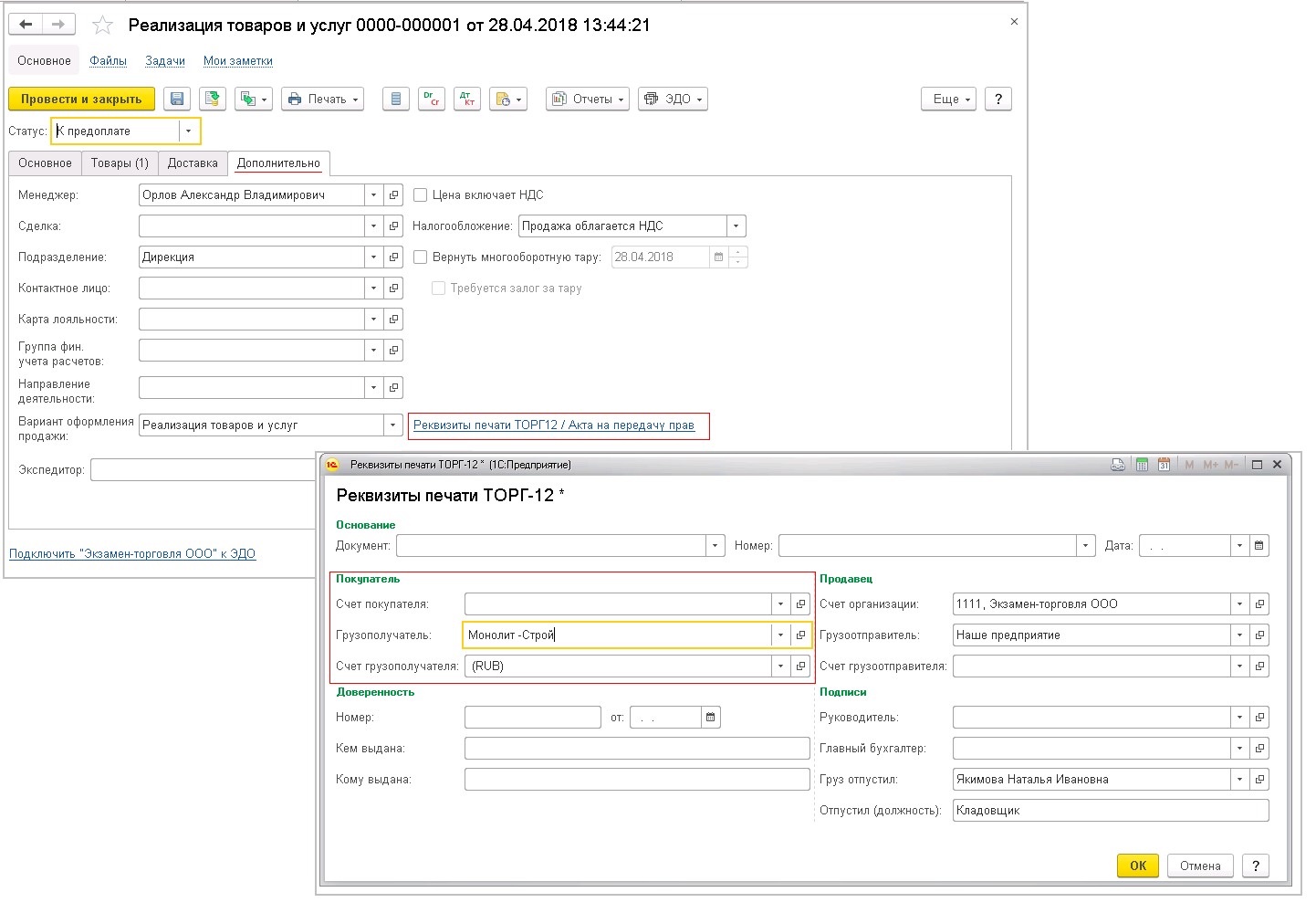Click the back navigation arrow
Screen dimensions: 1316x913
pyautogui.click(x=26, y=25)
